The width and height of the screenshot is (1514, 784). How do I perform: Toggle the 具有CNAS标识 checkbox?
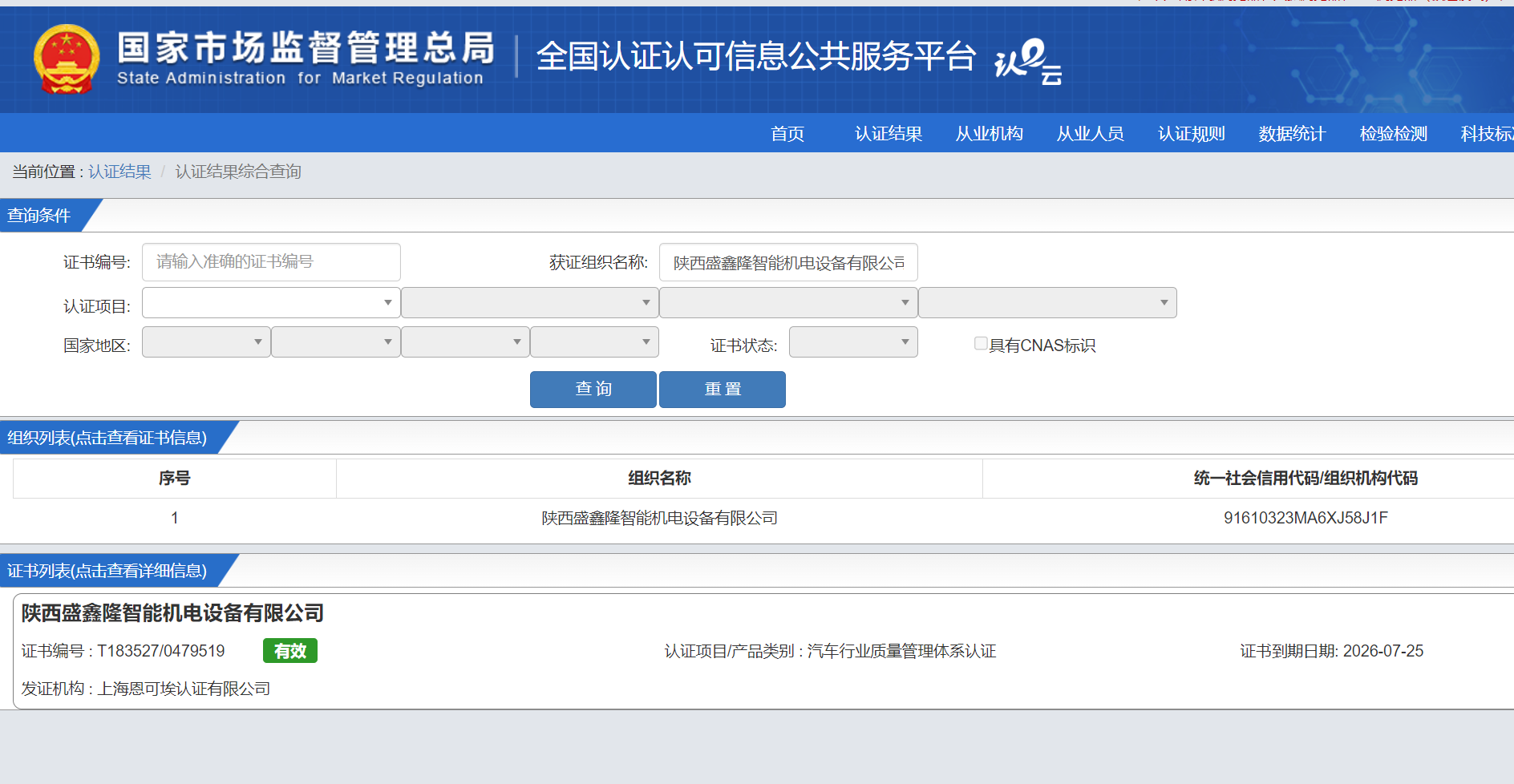pos(981,344)
